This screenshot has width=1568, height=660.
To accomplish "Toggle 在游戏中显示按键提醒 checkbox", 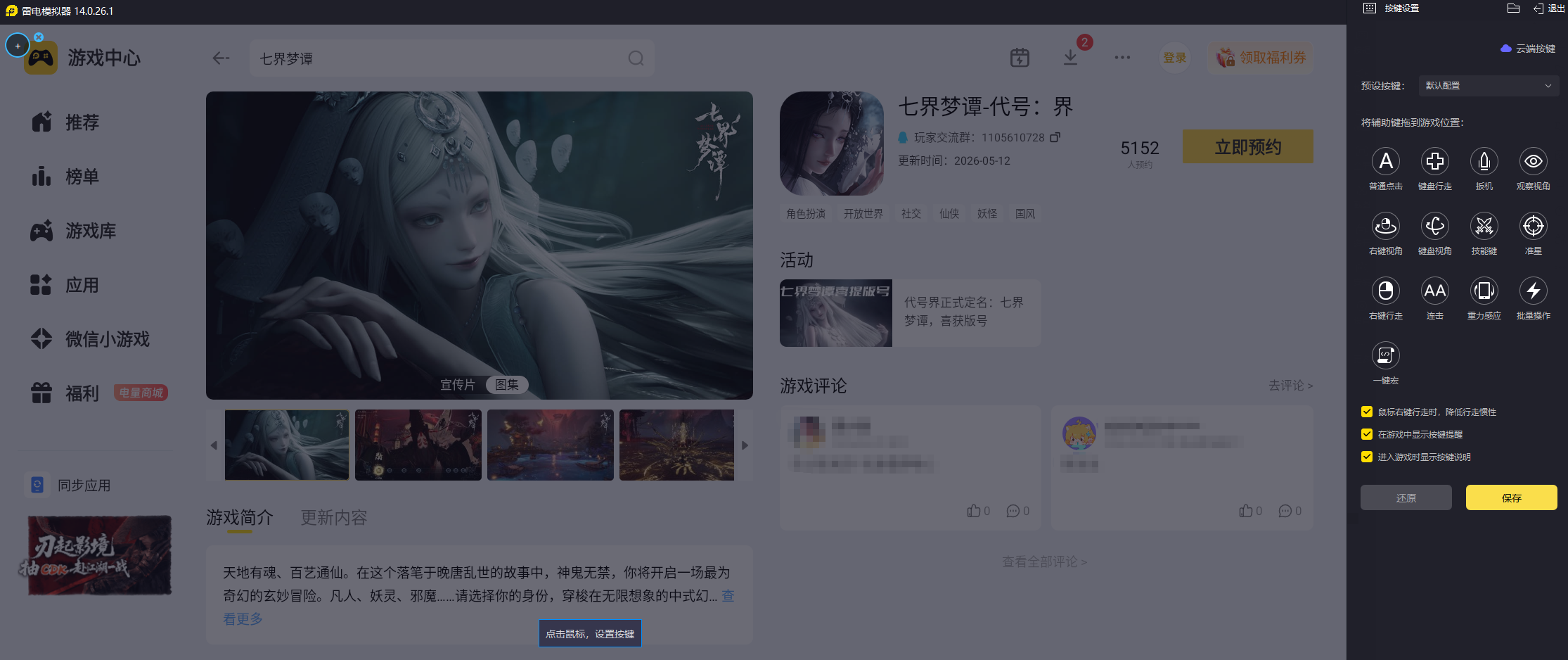I will pos(1367,434).
